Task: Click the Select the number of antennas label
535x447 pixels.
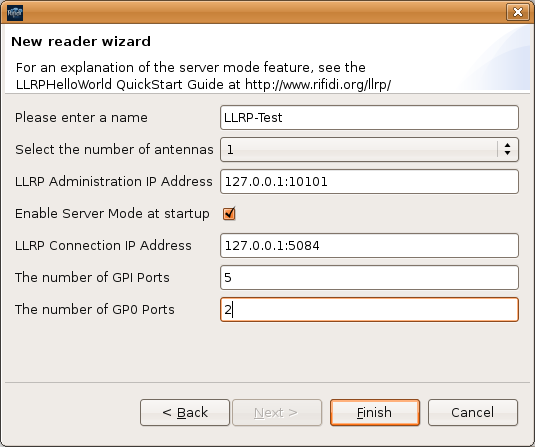Action: click(114, 149)
